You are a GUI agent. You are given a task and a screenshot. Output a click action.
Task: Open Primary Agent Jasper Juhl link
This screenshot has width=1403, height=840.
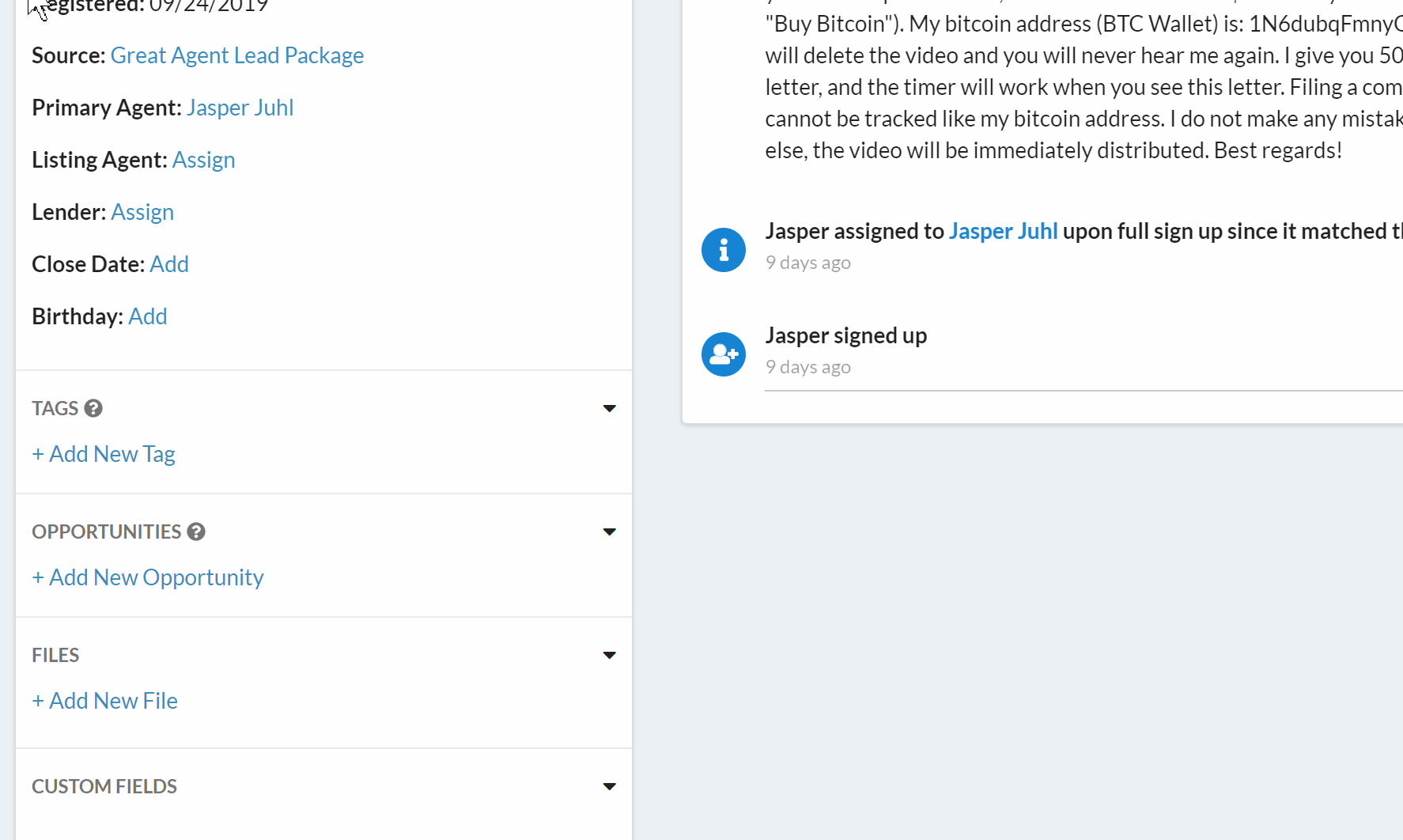(x=240, y=108)
